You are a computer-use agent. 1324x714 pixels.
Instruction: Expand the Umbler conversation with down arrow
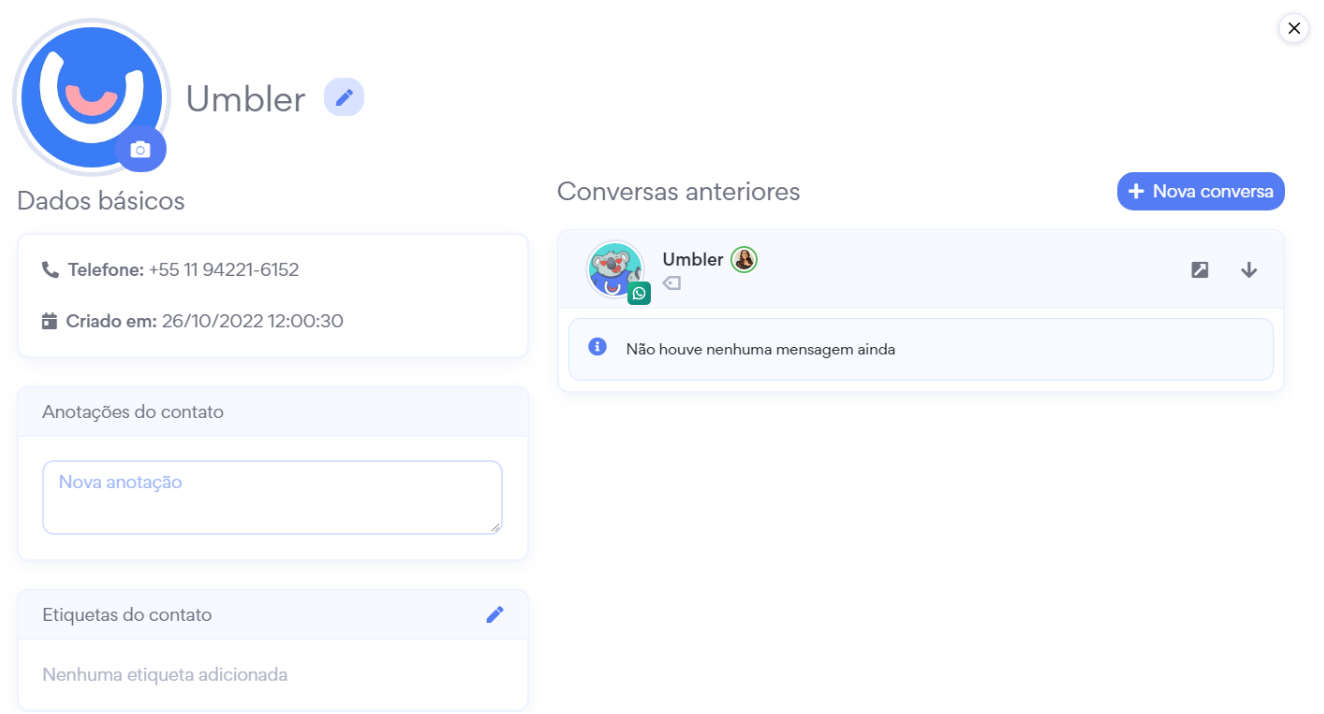click(x=1249, y=270)
